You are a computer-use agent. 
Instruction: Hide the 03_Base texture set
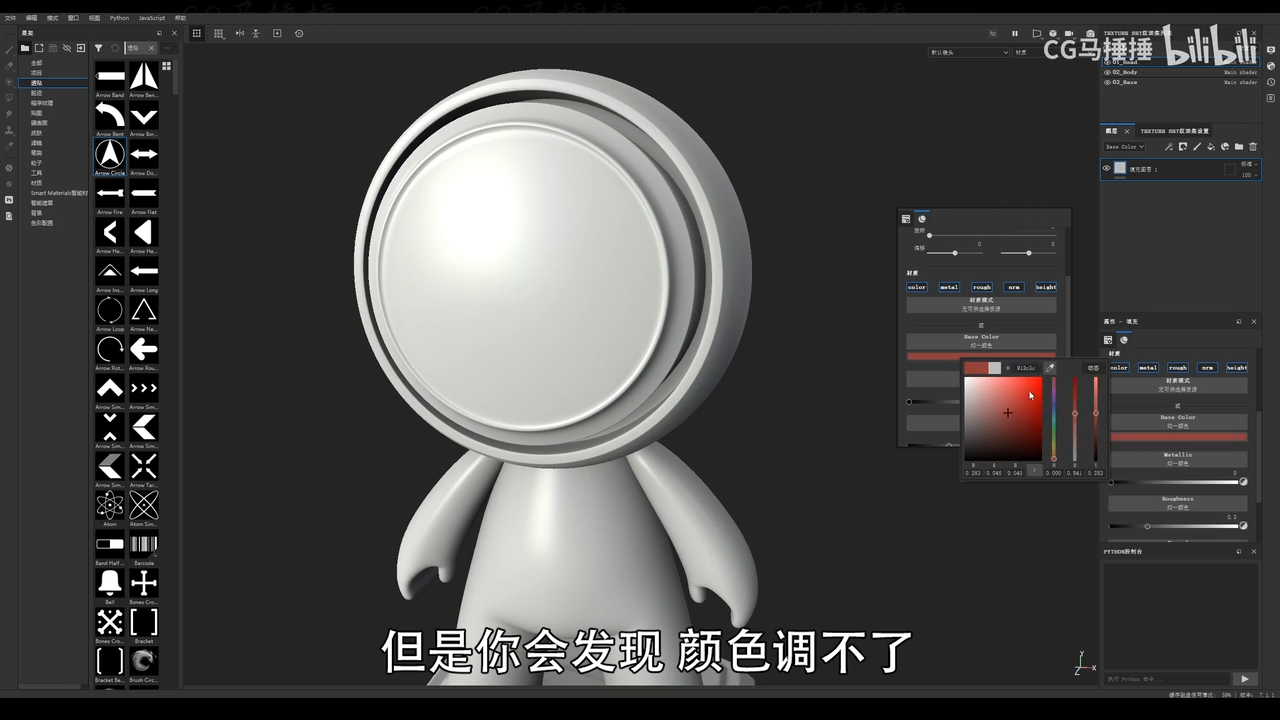1107,82
